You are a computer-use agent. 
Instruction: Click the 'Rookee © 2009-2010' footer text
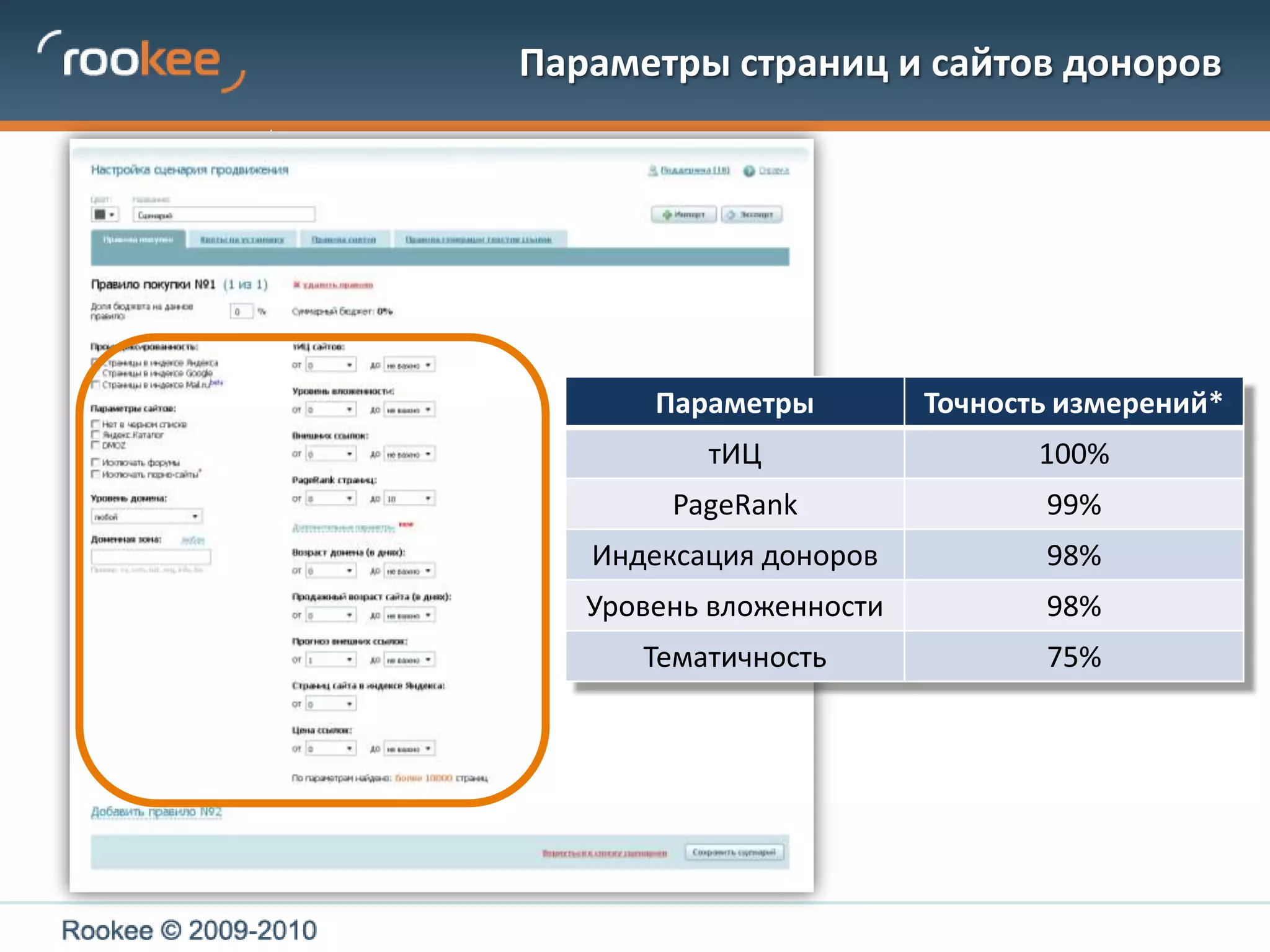point(189,930)
